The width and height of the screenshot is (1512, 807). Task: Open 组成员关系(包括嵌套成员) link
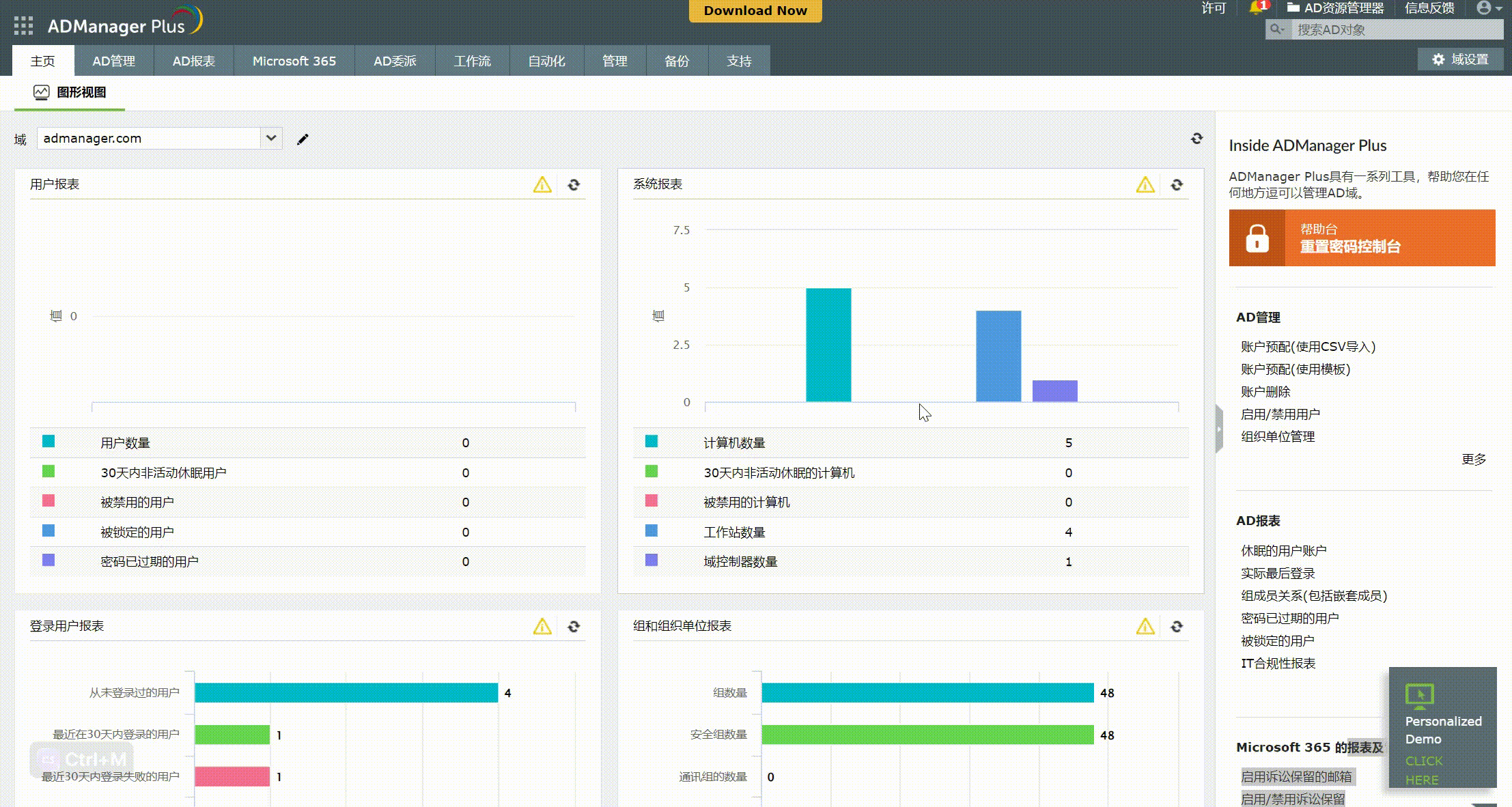1314,596
